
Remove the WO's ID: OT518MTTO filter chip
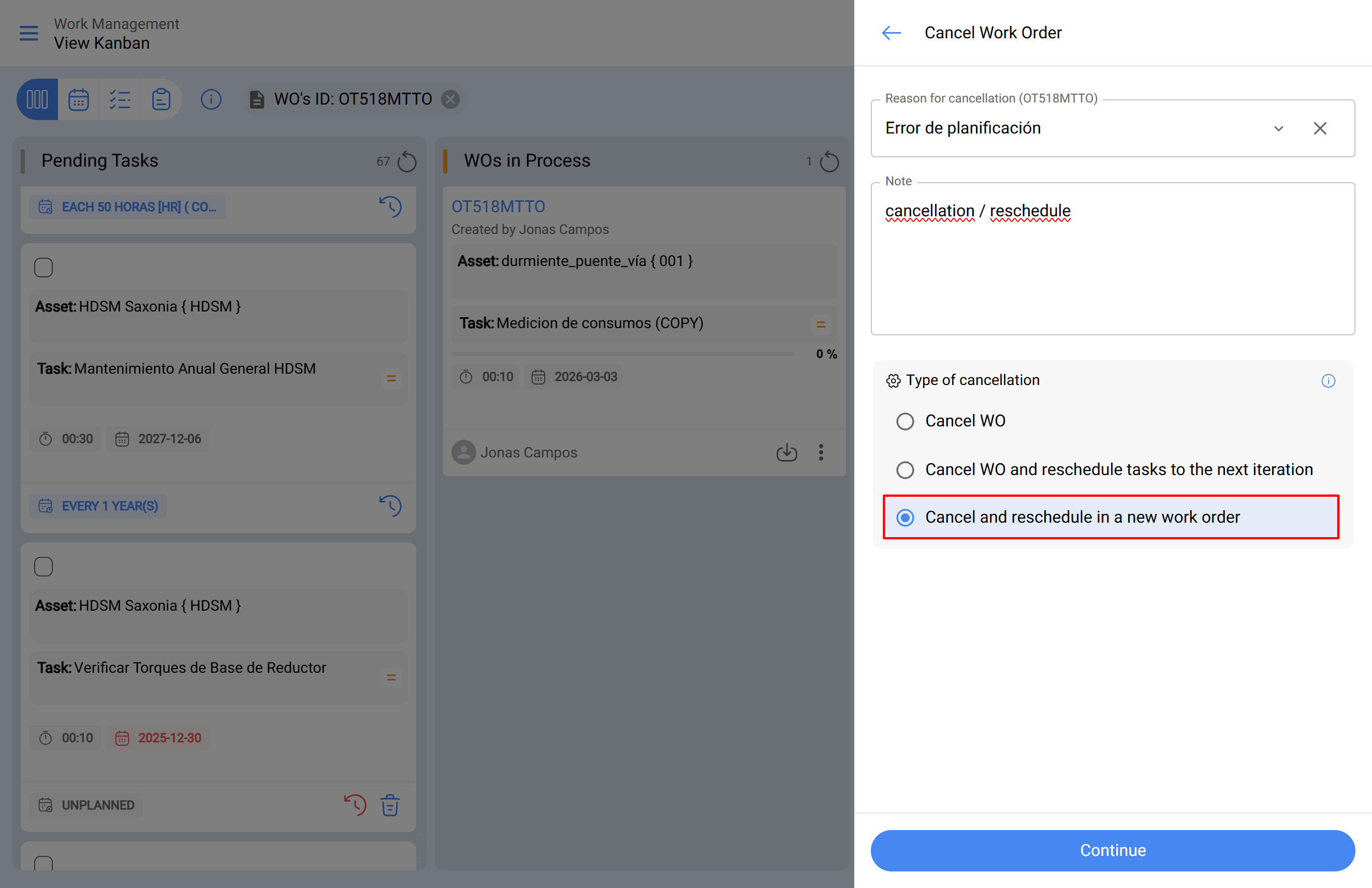point(450,99)
